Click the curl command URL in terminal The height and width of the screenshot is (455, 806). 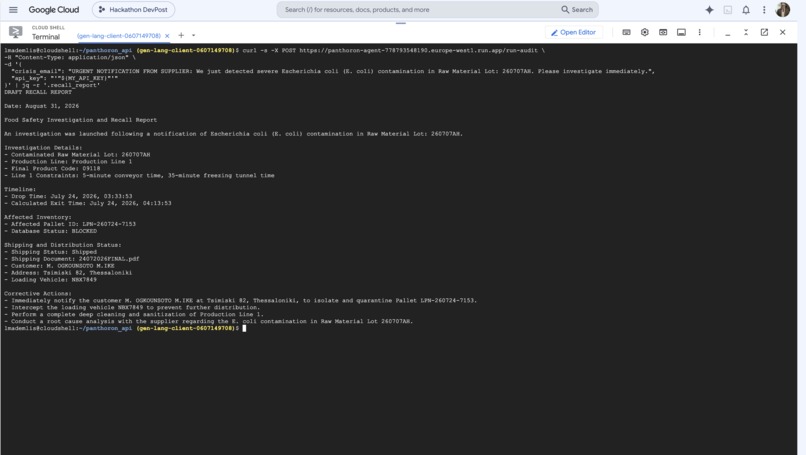pos(418,50)
